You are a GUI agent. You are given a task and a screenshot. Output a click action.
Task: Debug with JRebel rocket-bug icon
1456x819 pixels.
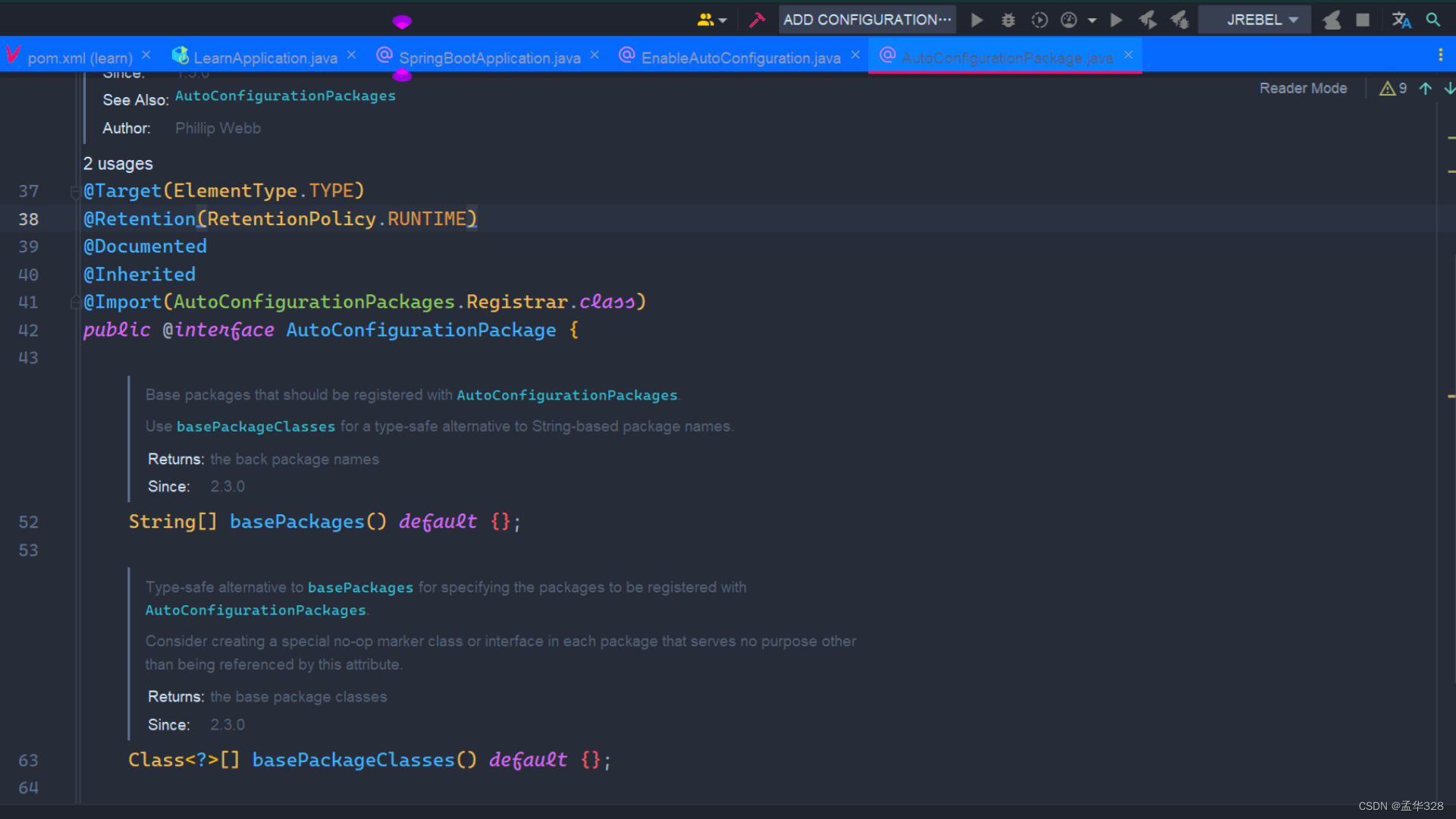coord(1179,20)
